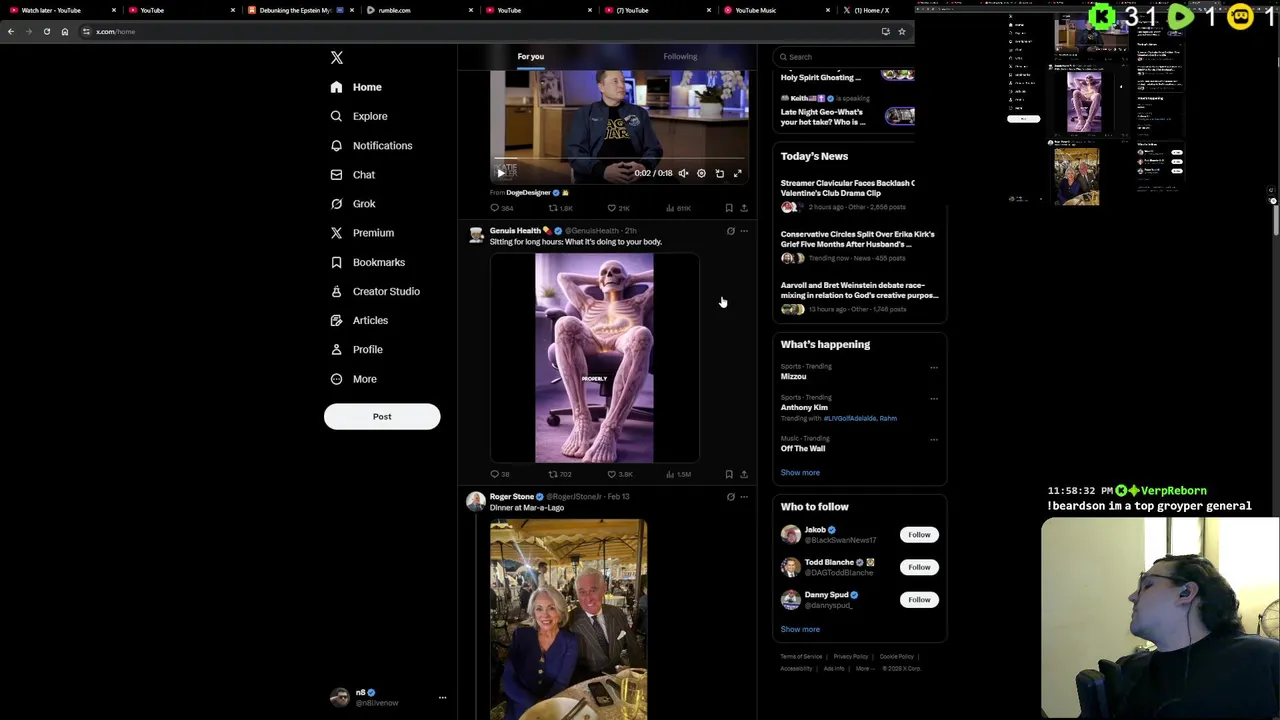This screenshot has height=720, width=1280.
Task: Open Conservative Circles Split news story
Action: [x=858, y=247]
